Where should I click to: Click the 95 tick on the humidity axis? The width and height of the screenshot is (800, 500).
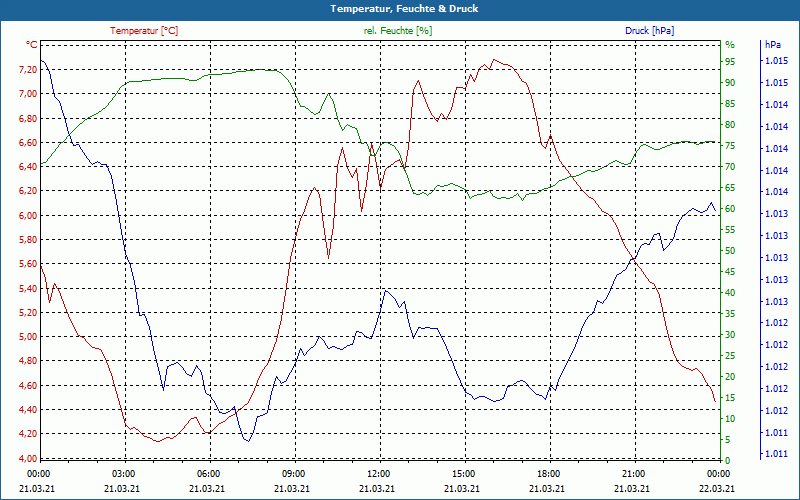(x=730, y=61)
